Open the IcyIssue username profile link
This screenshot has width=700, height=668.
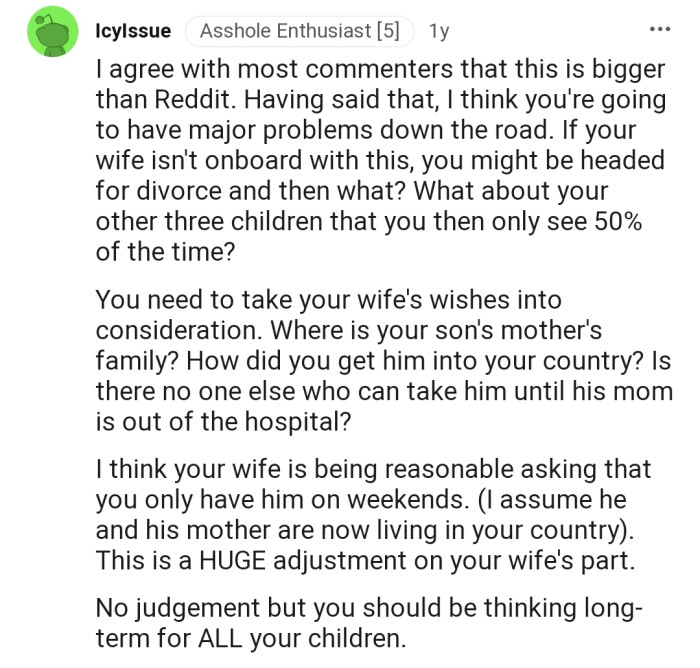click(132, 31)
